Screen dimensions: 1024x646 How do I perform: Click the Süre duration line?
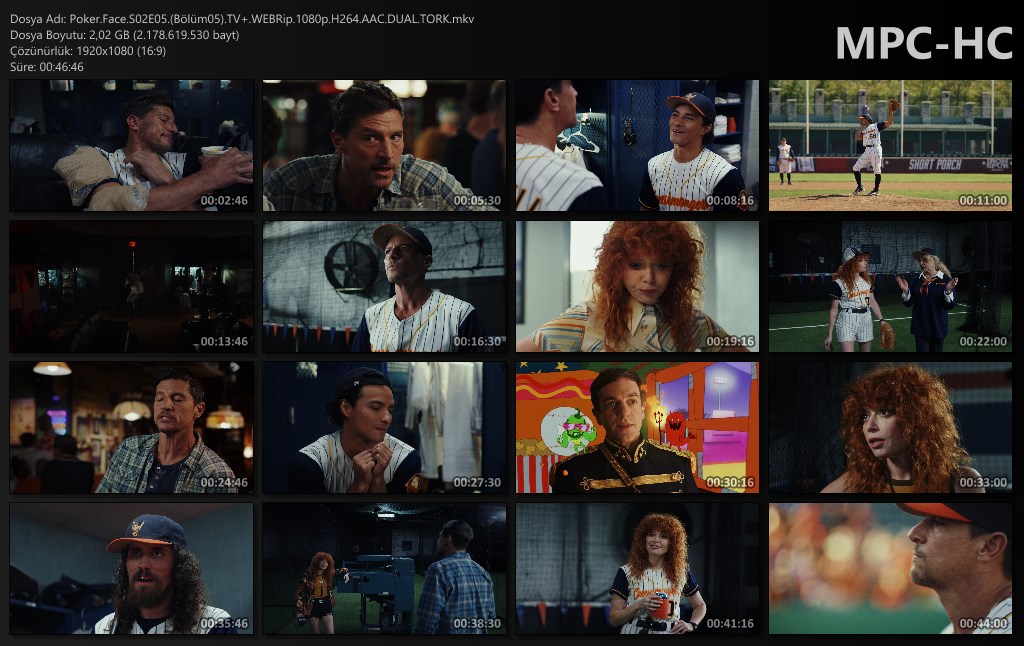[x=47, y=67]
